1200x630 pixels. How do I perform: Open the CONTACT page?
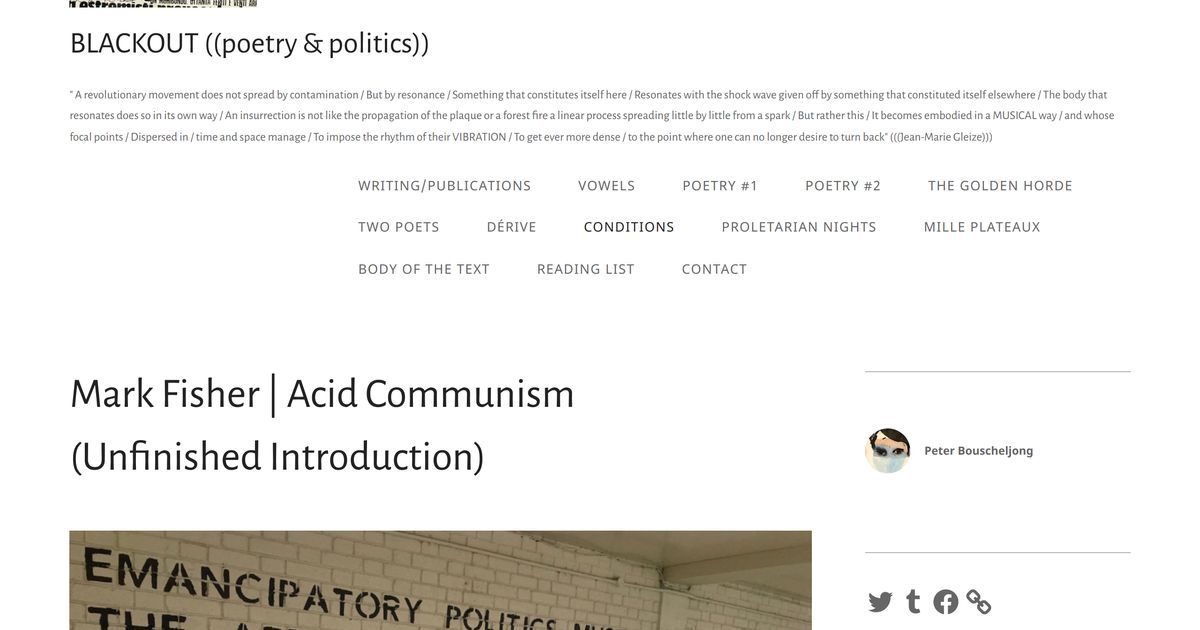click(x=714, y=268)
